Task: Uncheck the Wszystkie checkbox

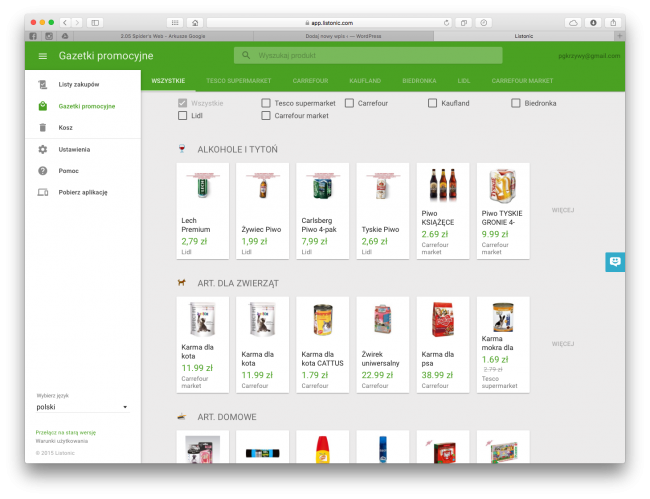Action: (182, 103)
